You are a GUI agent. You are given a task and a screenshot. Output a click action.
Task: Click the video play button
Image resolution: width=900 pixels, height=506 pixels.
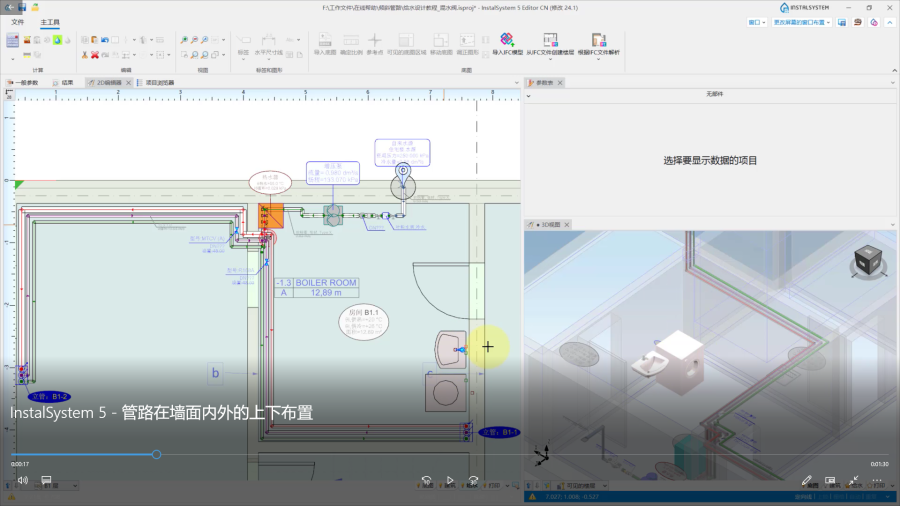450,480
